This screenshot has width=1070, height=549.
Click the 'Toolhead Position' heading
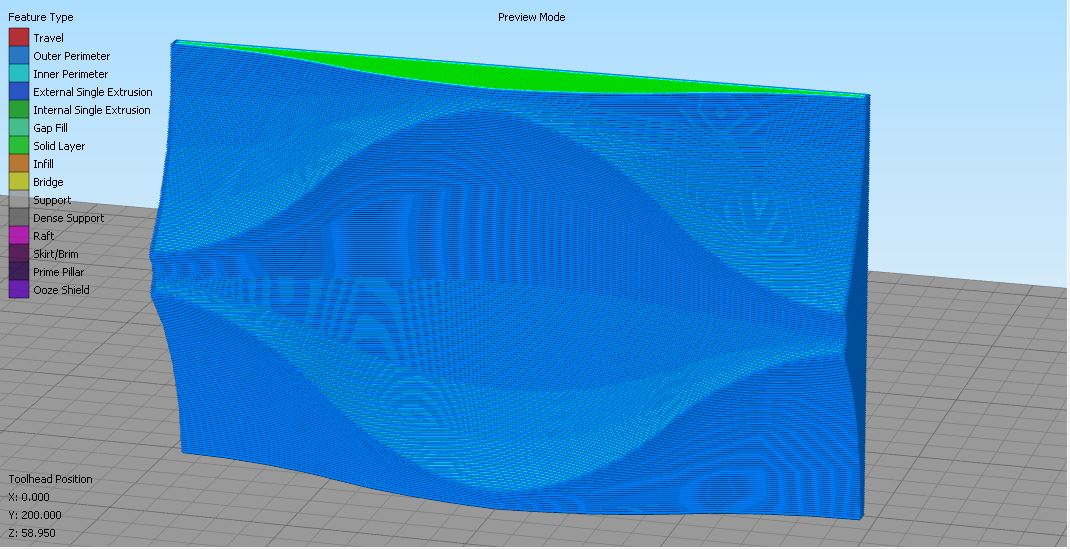point(50,479)
